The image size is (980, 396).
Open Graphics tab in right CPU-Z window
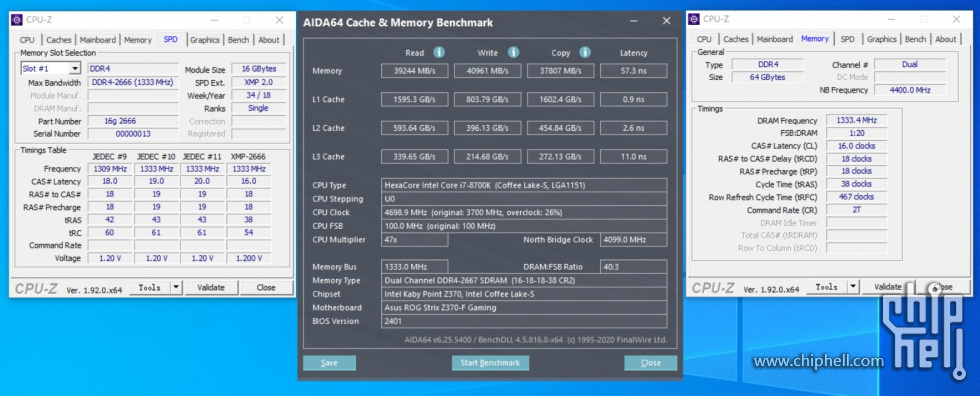pos(882,39)
